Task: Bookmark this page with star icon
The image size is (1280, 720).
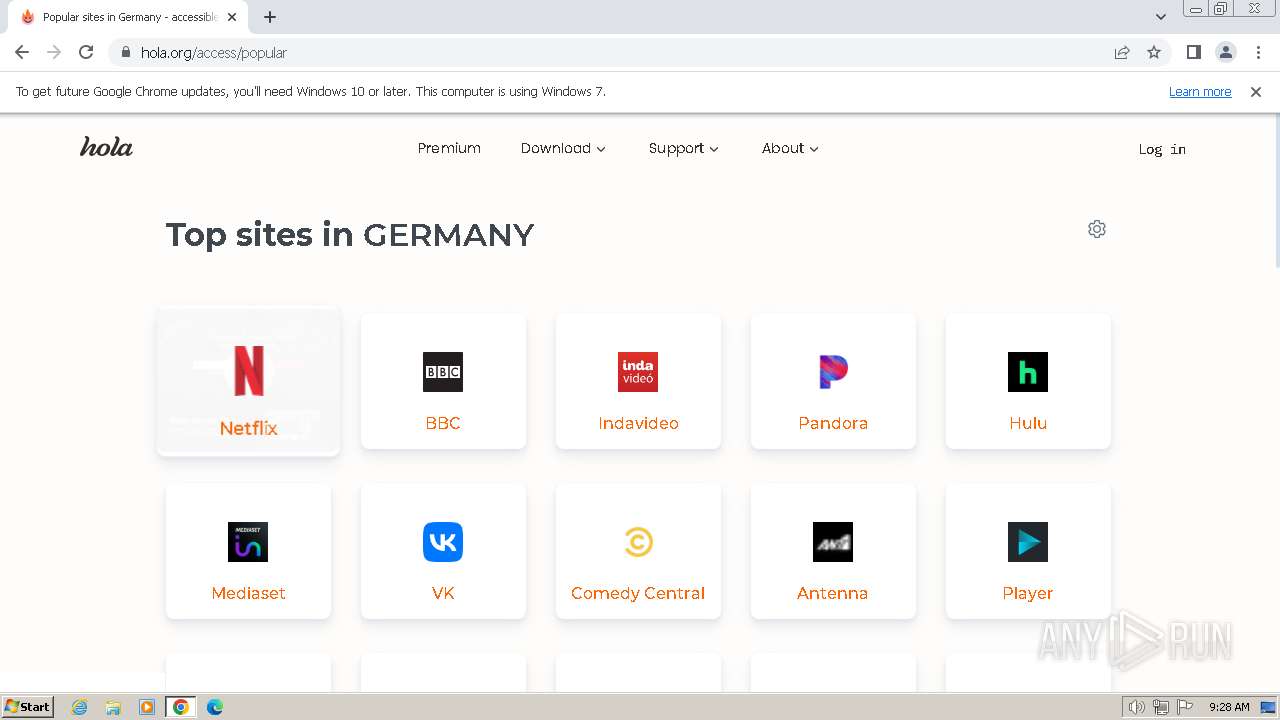Action: pos(1154,52)
